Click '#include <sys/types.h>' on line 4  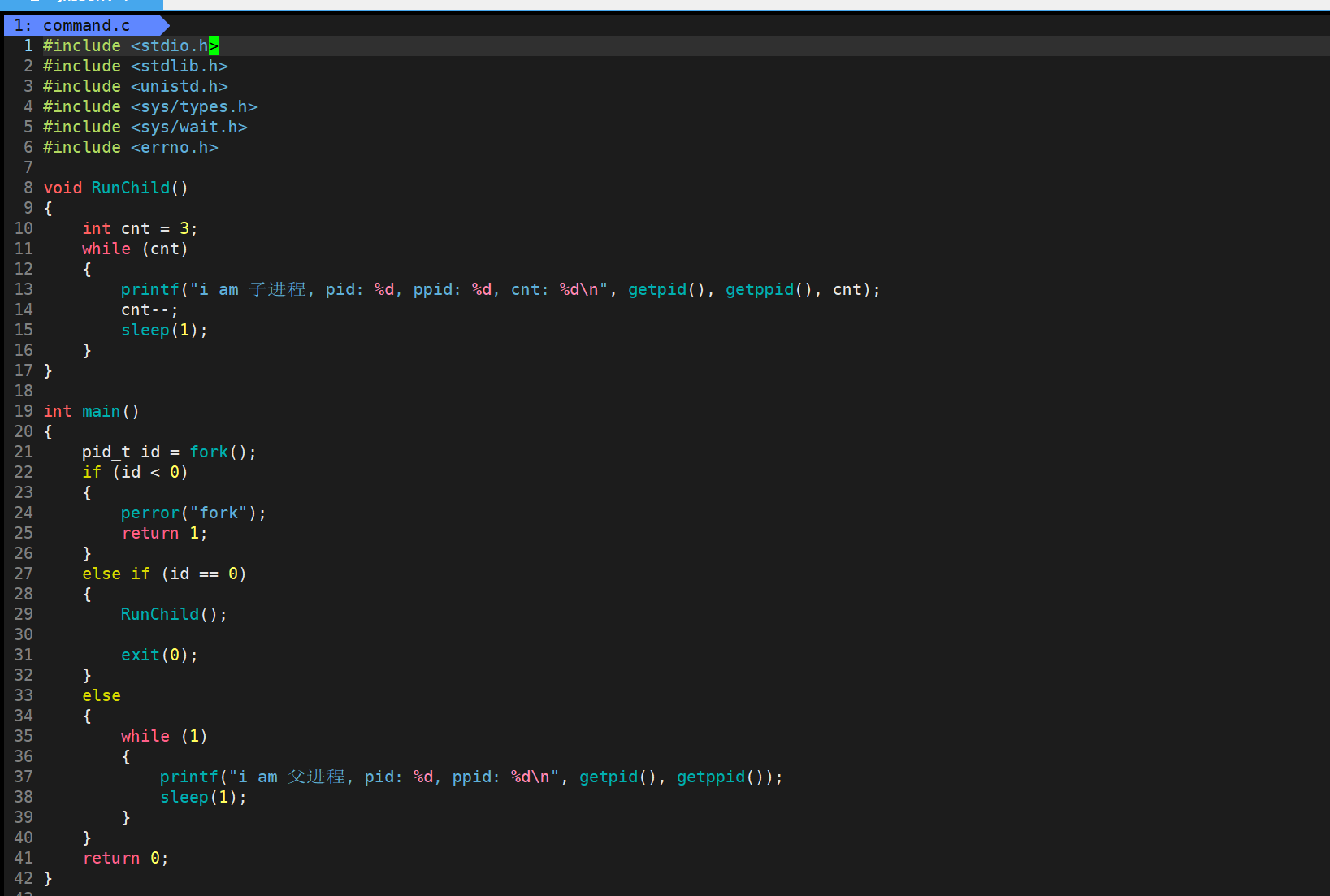point(150,106)
